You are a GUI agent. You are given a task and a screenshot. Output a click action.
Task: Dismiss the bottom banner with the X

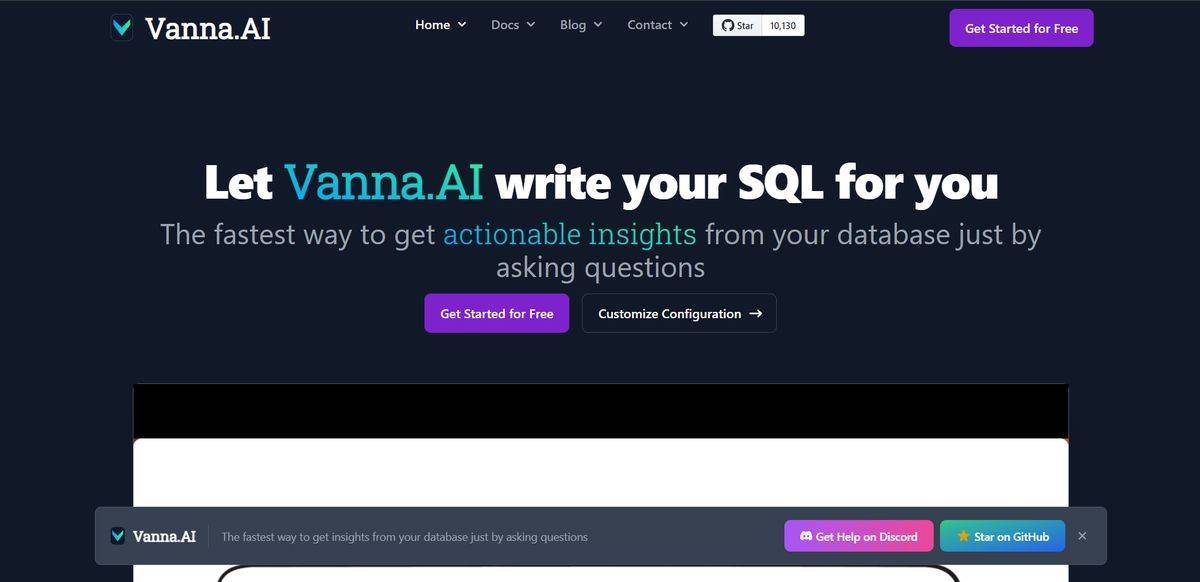point(1082,536)
